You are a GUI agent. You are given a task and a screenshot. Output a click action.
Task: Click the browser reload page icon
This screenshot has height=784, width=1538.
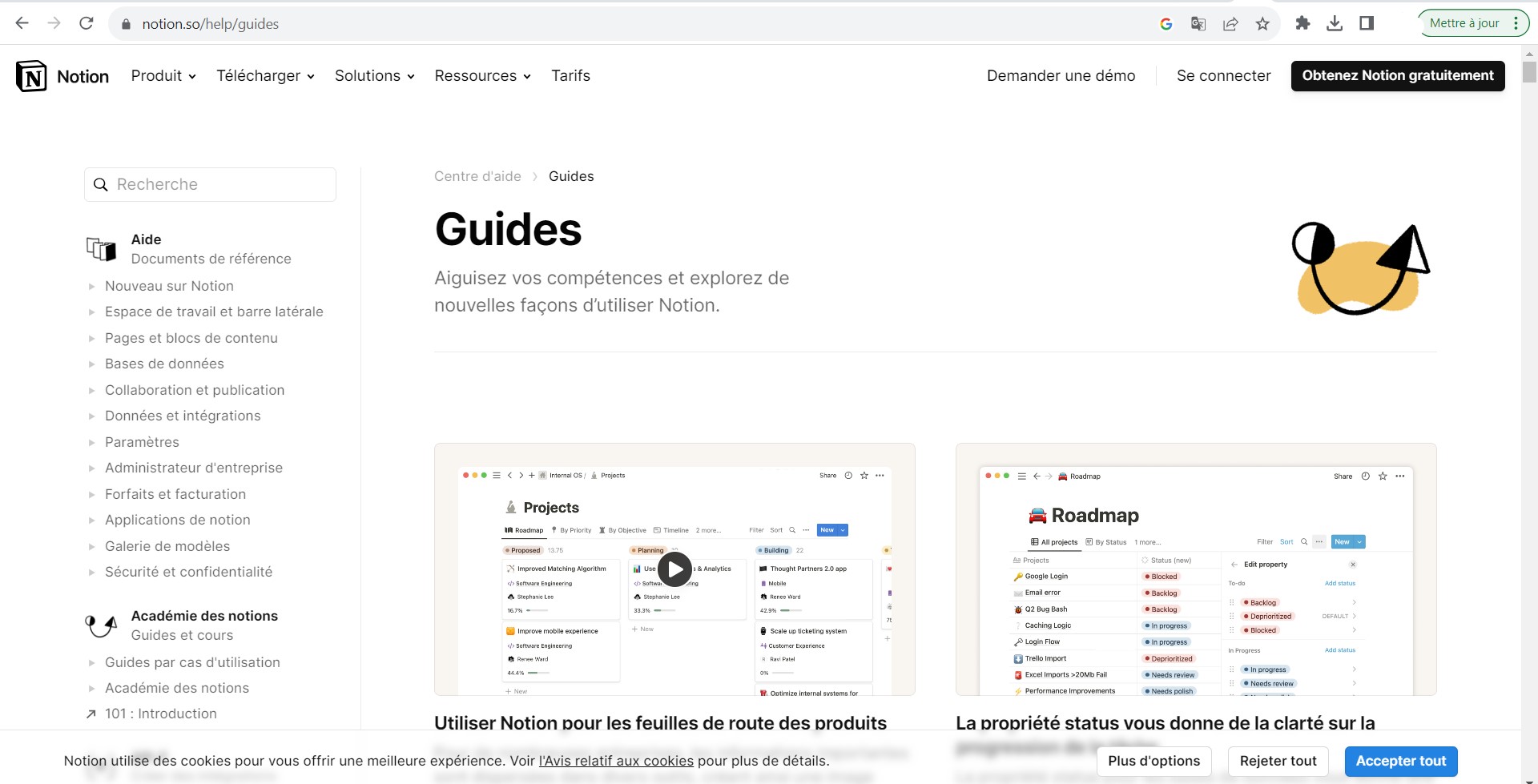[87, 23]
